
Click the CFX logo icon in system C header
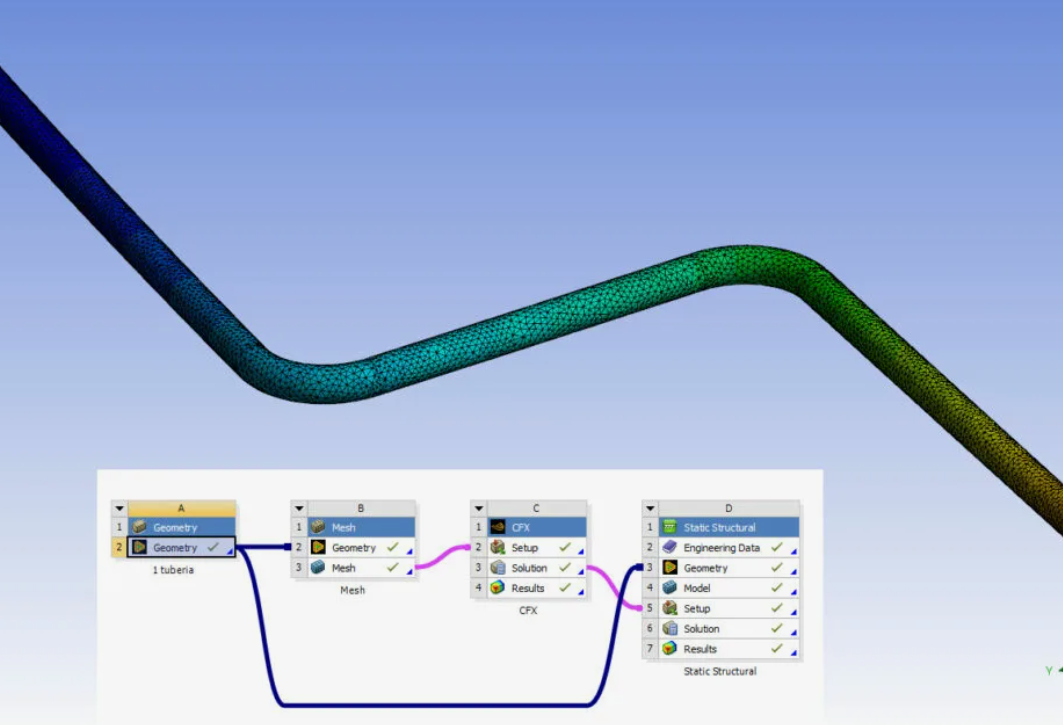498,527
